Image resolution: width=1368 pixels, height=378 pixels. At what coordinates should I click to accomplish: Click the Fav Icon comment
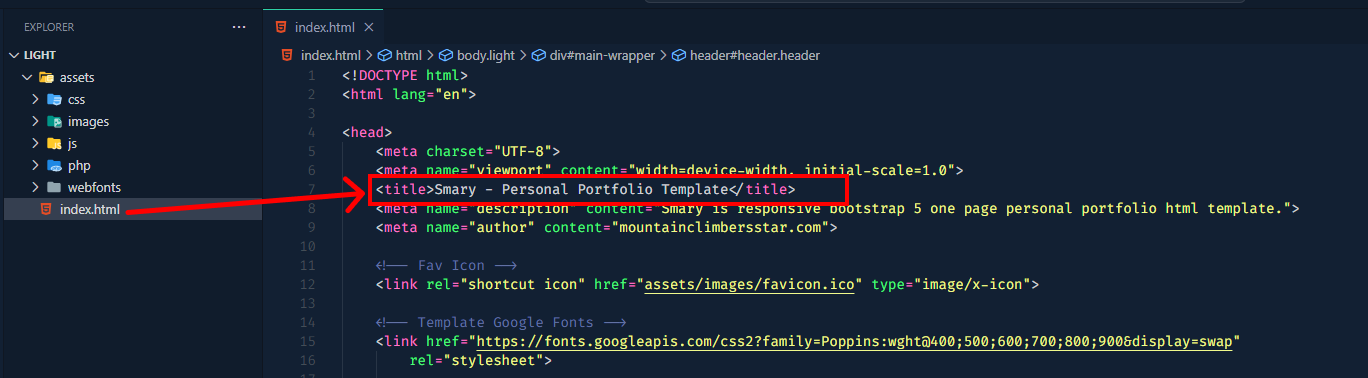tap(446, 265)
